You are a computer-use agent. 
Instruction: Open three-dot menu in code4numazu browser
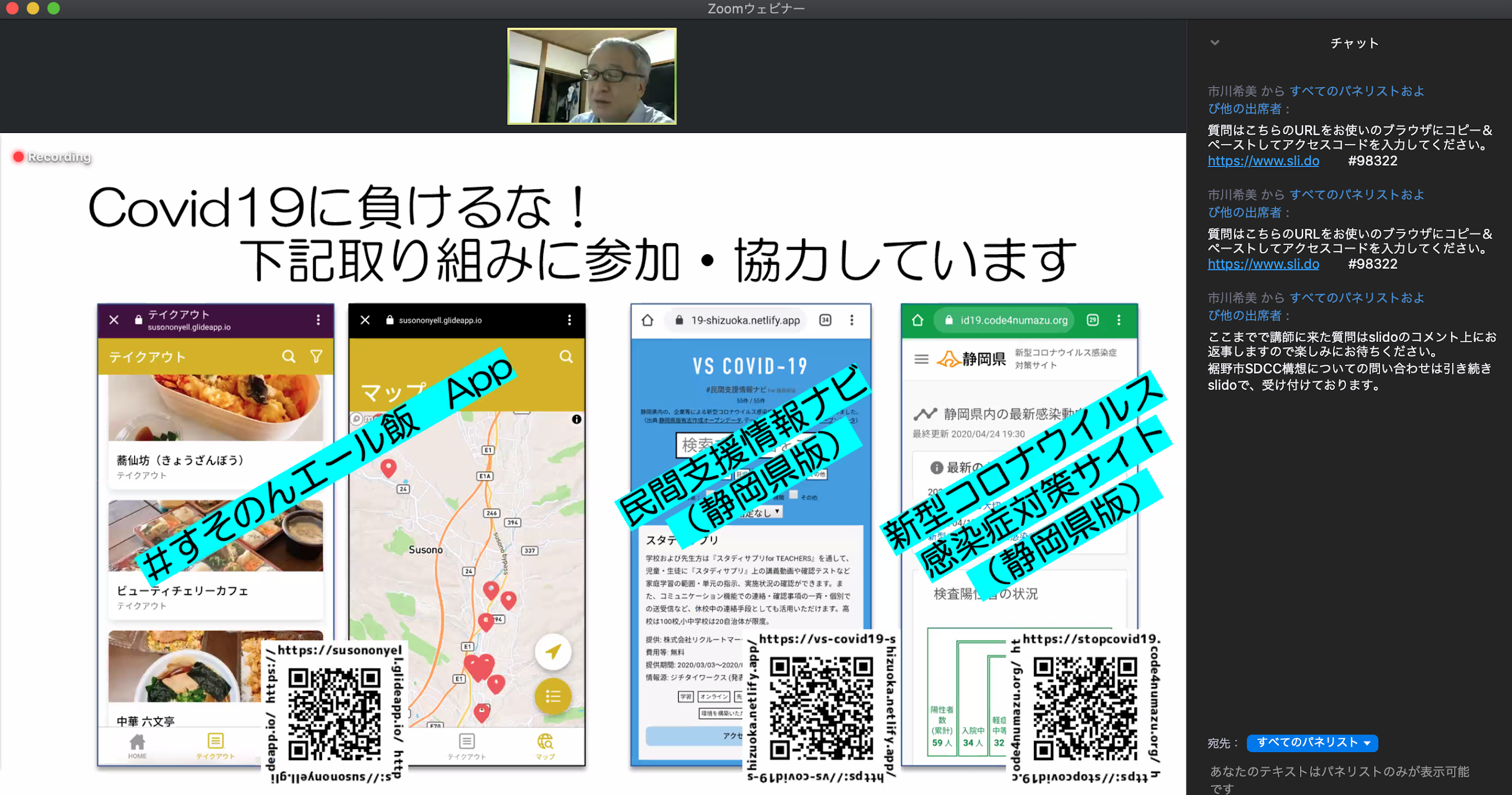tap(1119, 320)
